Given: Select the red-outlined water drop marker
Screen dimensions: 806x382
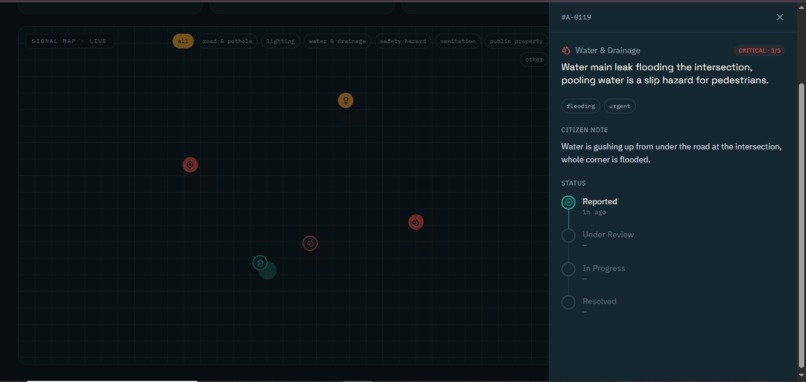Looking at the screenshot, I should coord(310,243).
